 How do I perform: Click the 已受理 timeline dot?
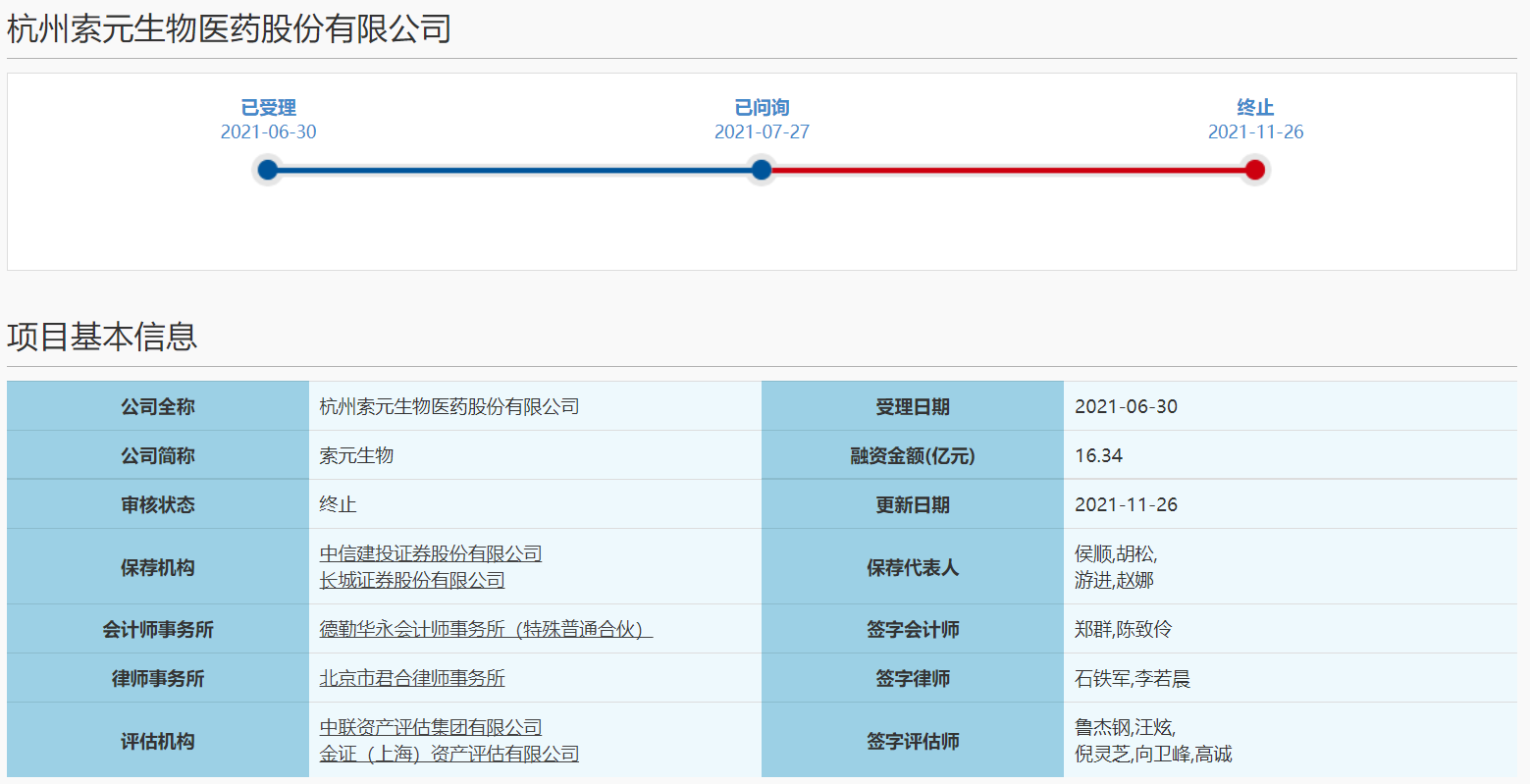268,170
